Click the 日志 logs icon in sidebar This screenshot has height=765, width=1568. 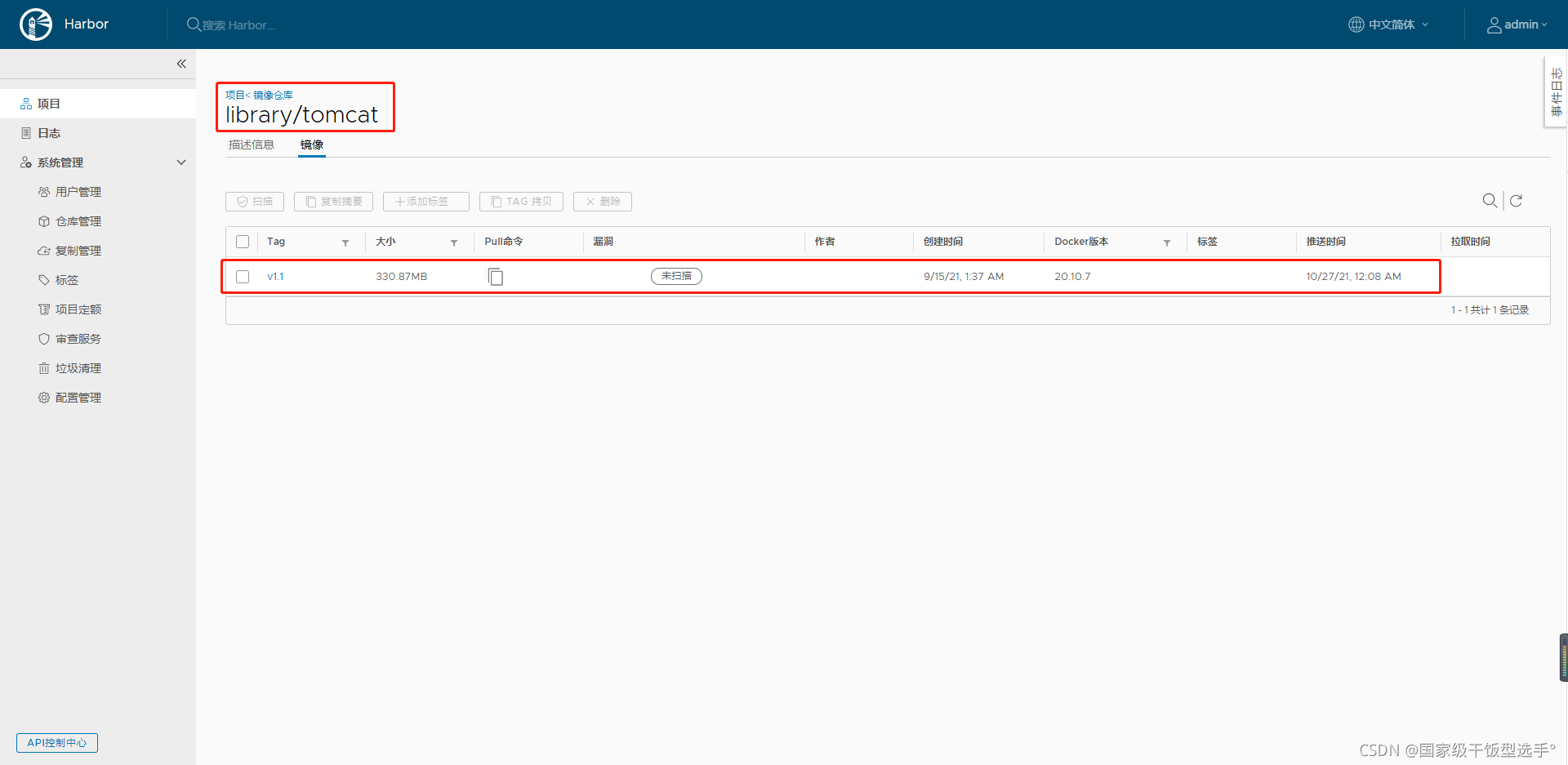(x=26, y=133)
